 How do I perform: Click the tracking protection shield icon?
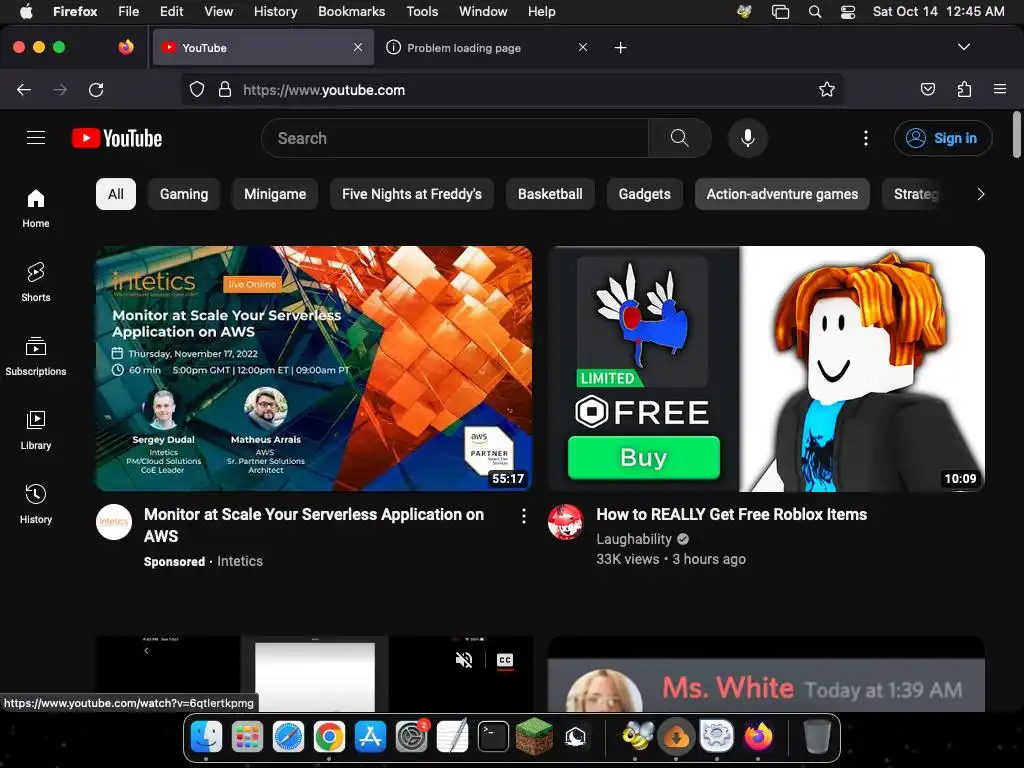point(197,89)
